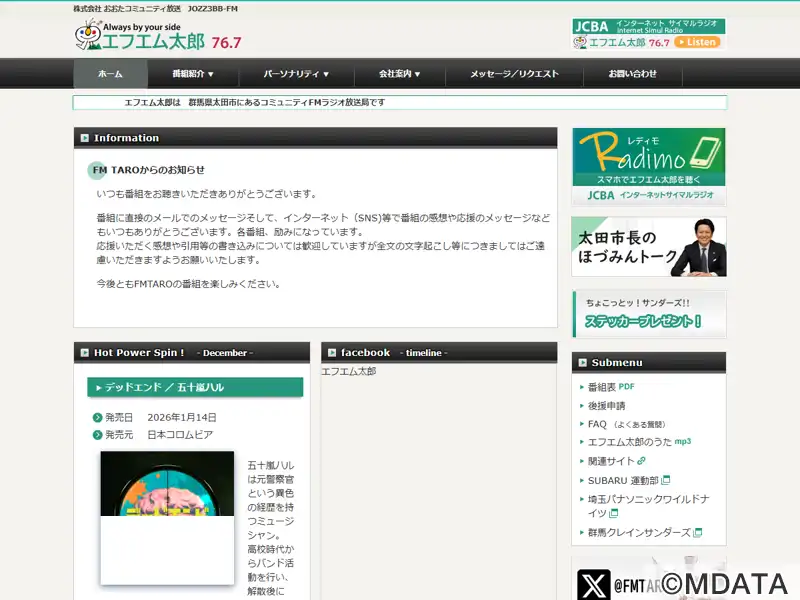Open the メッセージ/リクエスト menu item

point(514,73)
